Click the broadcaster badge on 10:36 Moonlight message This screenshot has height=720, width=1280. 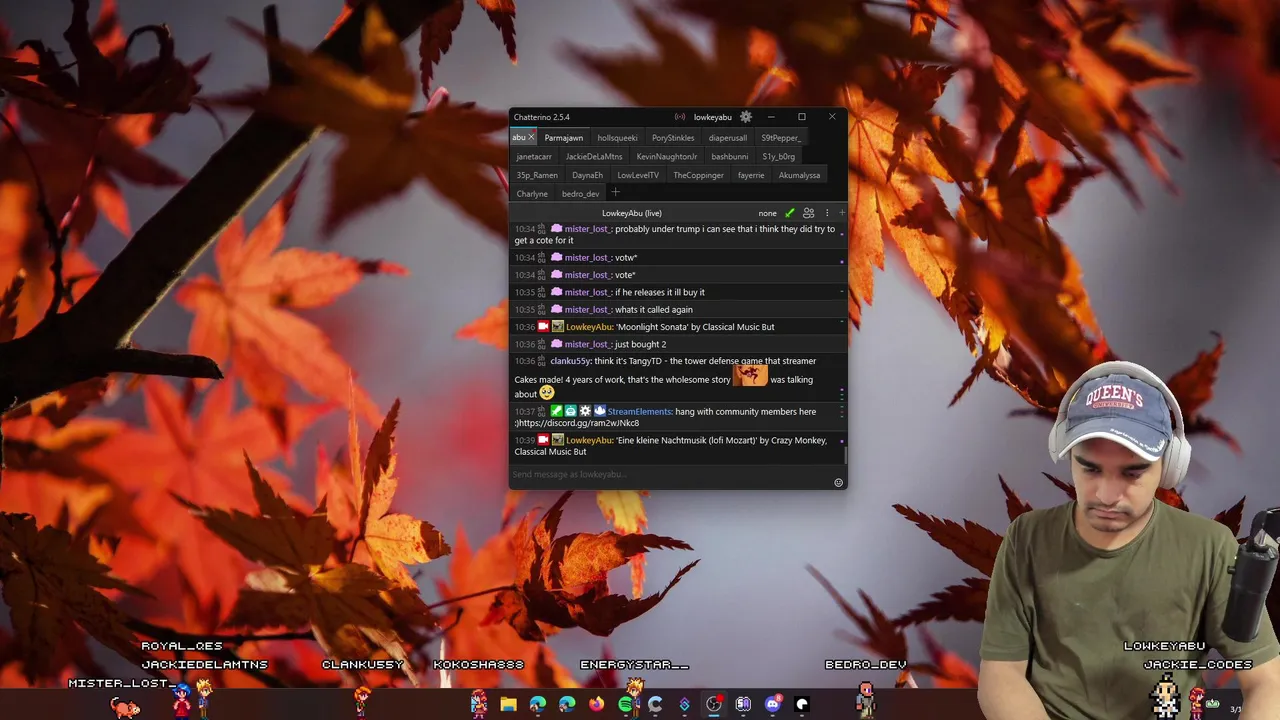tap(544, 327)
